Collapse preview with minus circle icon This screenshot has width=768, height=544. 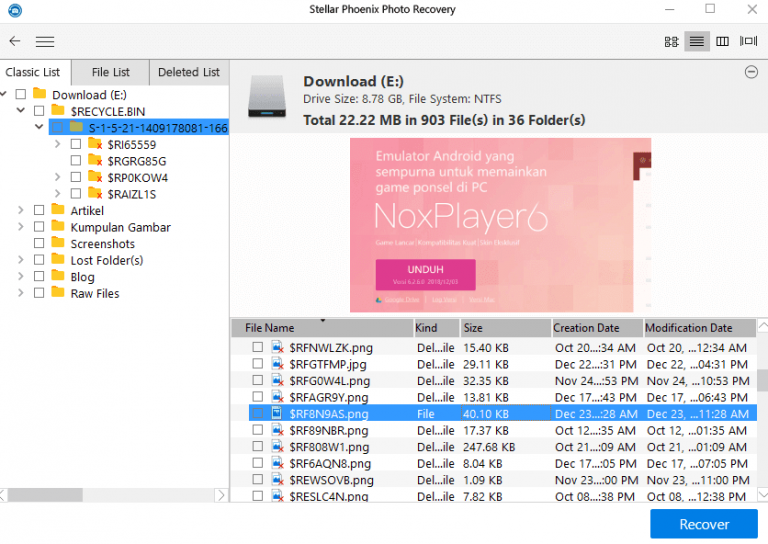[751, 72]
